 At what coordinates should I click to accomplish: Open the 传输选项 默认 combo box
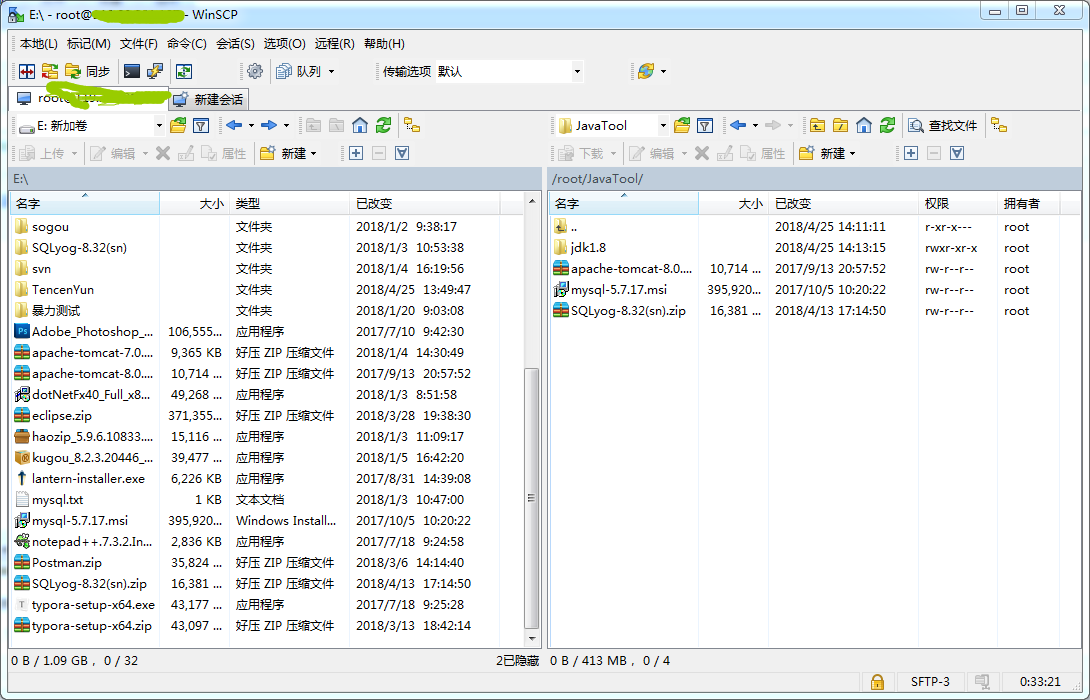coord(509,71)
